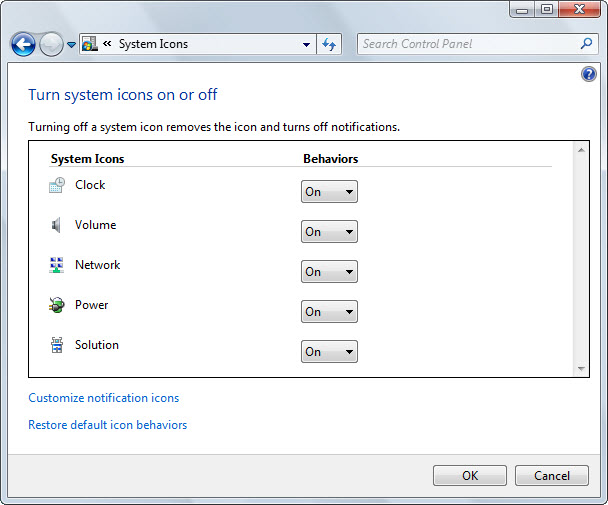The height and width of the screenshot is (505, 608).
Task: Click the Solution label
Action: (97, 344)
